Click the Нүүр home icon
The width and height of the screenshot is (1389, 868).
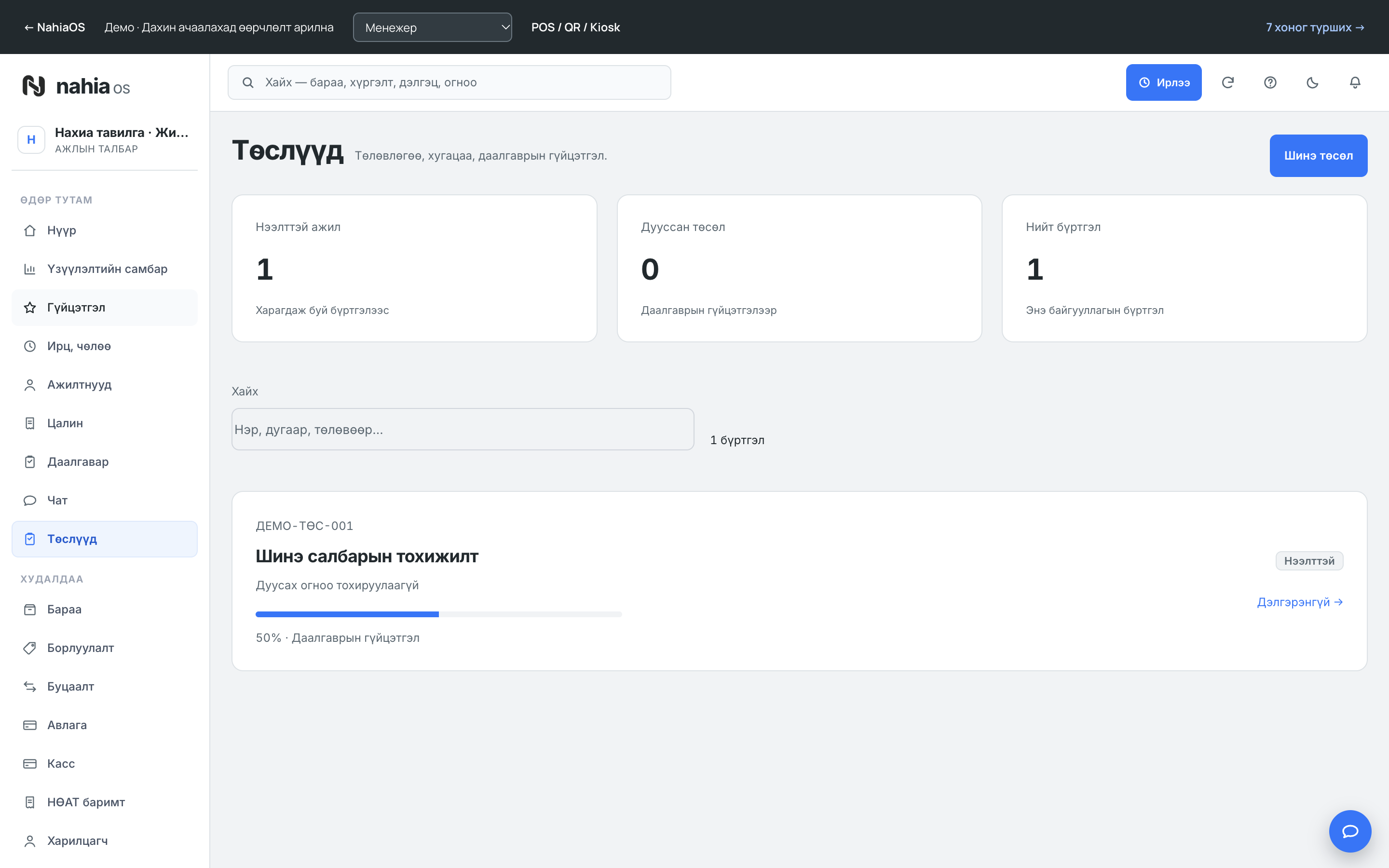(x=30, y=231)
